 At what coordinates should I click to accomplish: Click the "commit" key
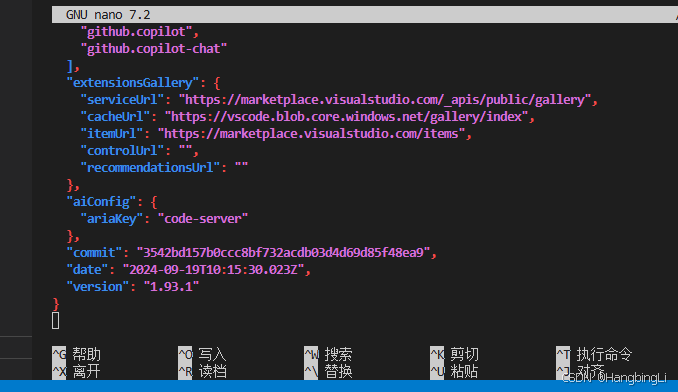94,253
